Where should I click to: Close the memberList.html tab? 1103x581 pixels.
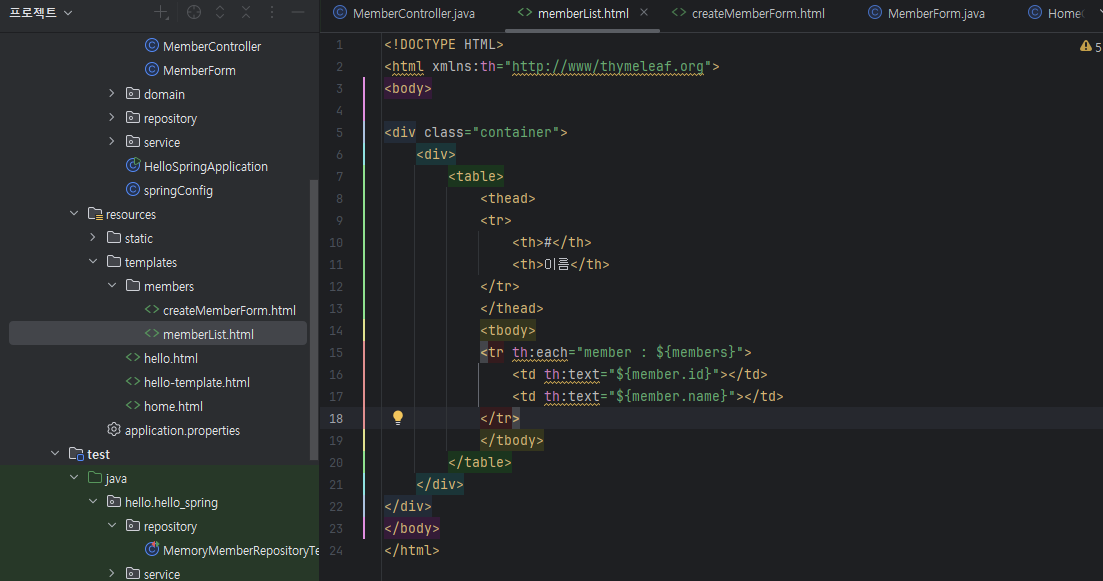644,13
